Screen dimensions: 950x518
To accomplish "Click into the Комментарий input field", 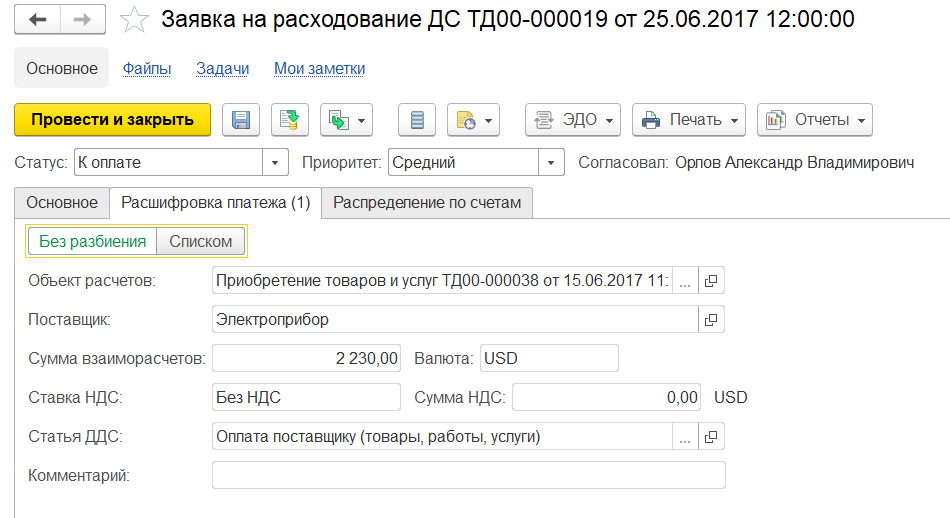I will [x=468, y=475].
